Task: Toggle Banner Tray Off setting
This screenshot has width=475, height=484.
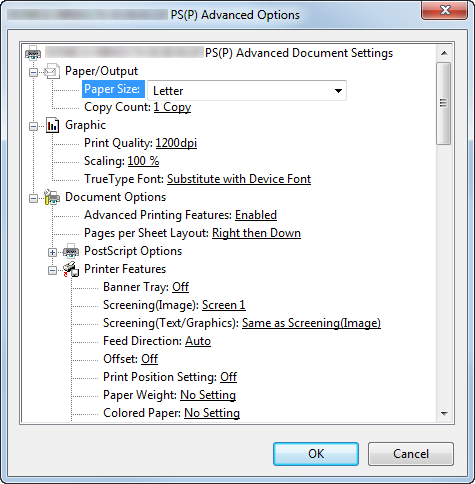Action: pos(180,287)
